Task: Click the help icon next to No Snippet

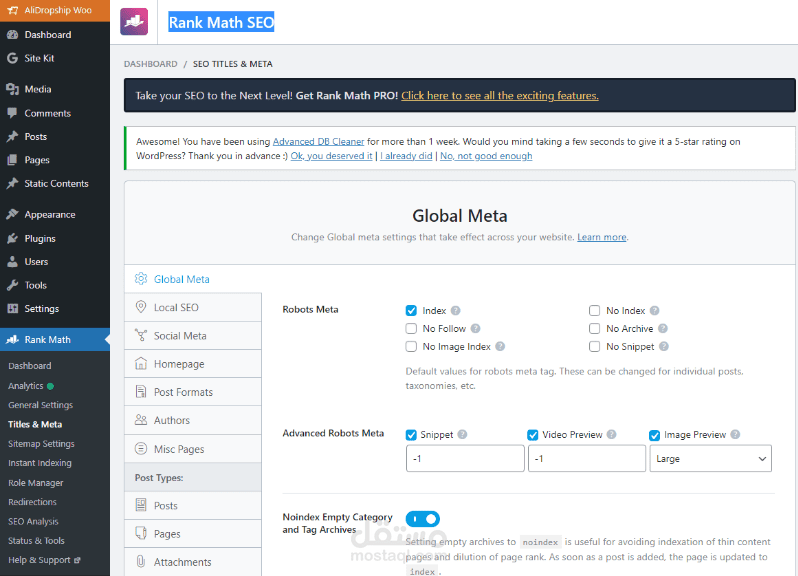Action: (x=664, y=346)
